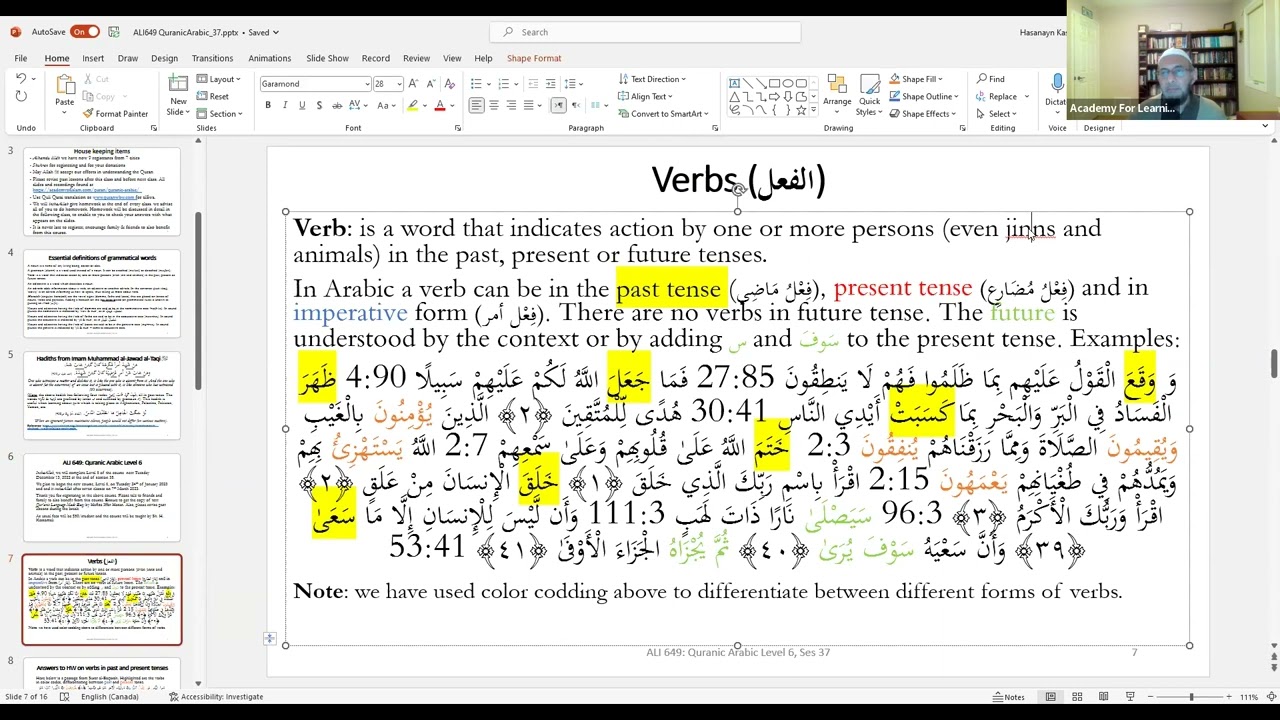1280x720 pixels.
Task: Switch to the Shape Format tab
Action: pos(534,58)
